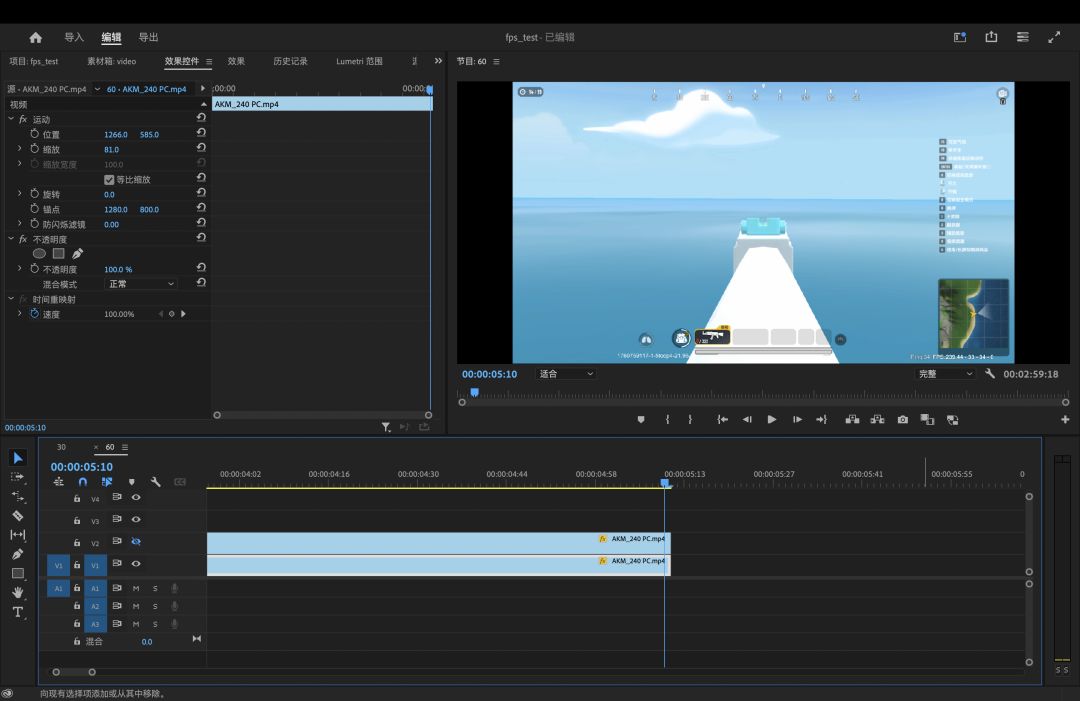Switch to the Export tab
The image size is (1080, 701).
click(148, 37)
